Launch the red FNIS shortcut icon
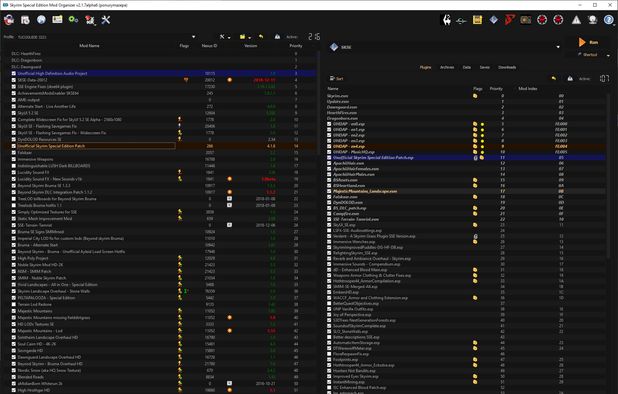 click(510, 20)
